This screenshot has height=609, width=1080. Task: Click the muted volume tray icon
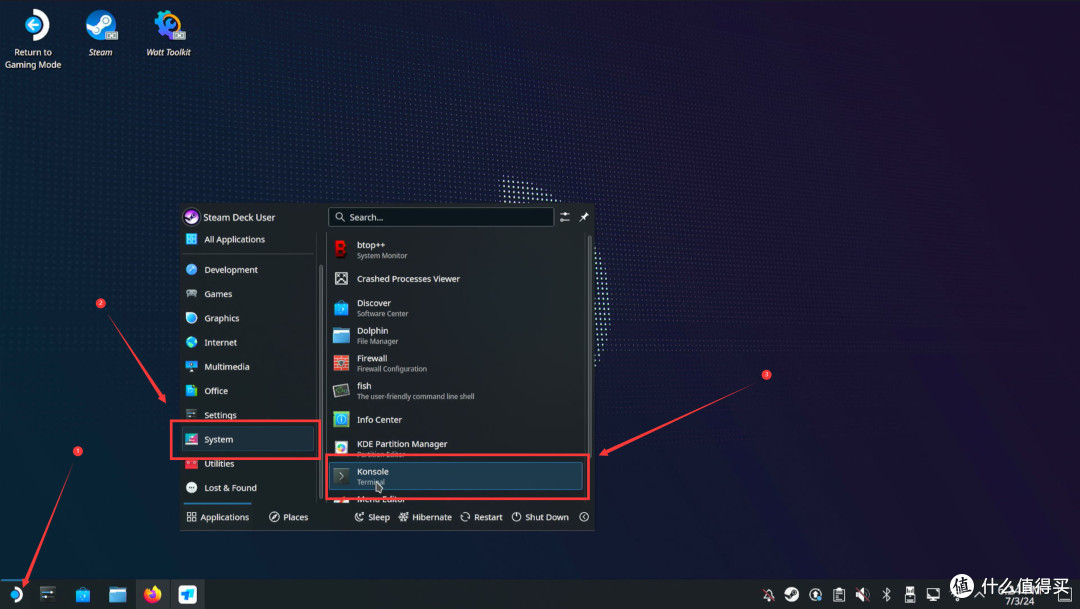(862, 595)
